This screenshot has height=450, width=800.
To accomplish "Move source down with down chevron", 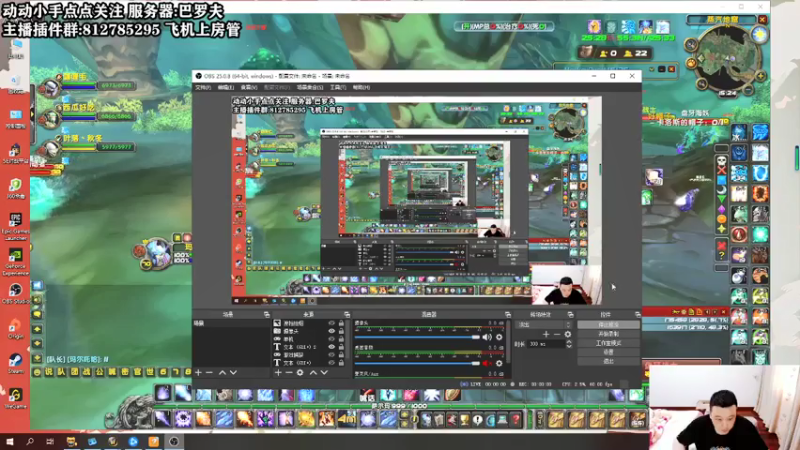I will tap(324, 372).
